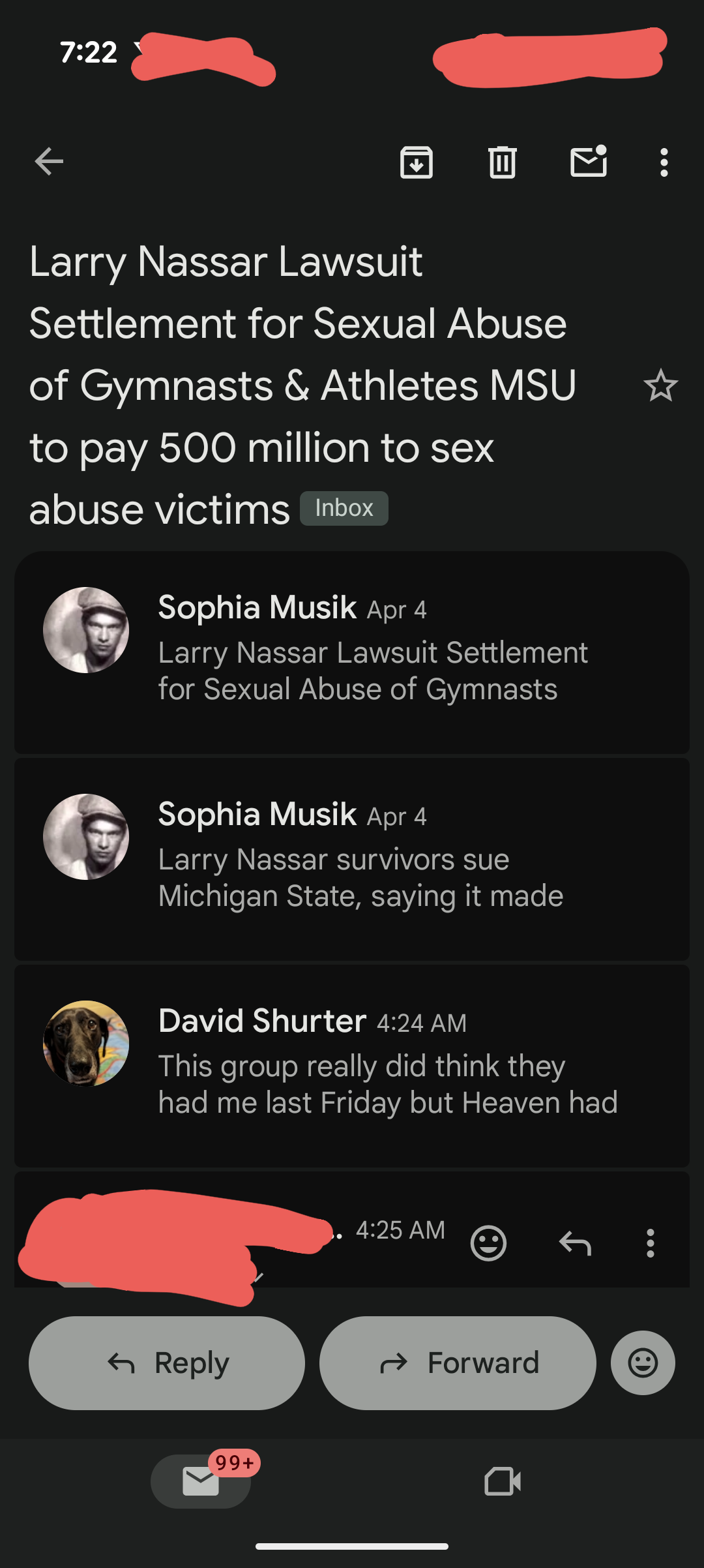
Task: Expand the David Shurter message
Action: pyautogui.click(x=391, y=1066)
